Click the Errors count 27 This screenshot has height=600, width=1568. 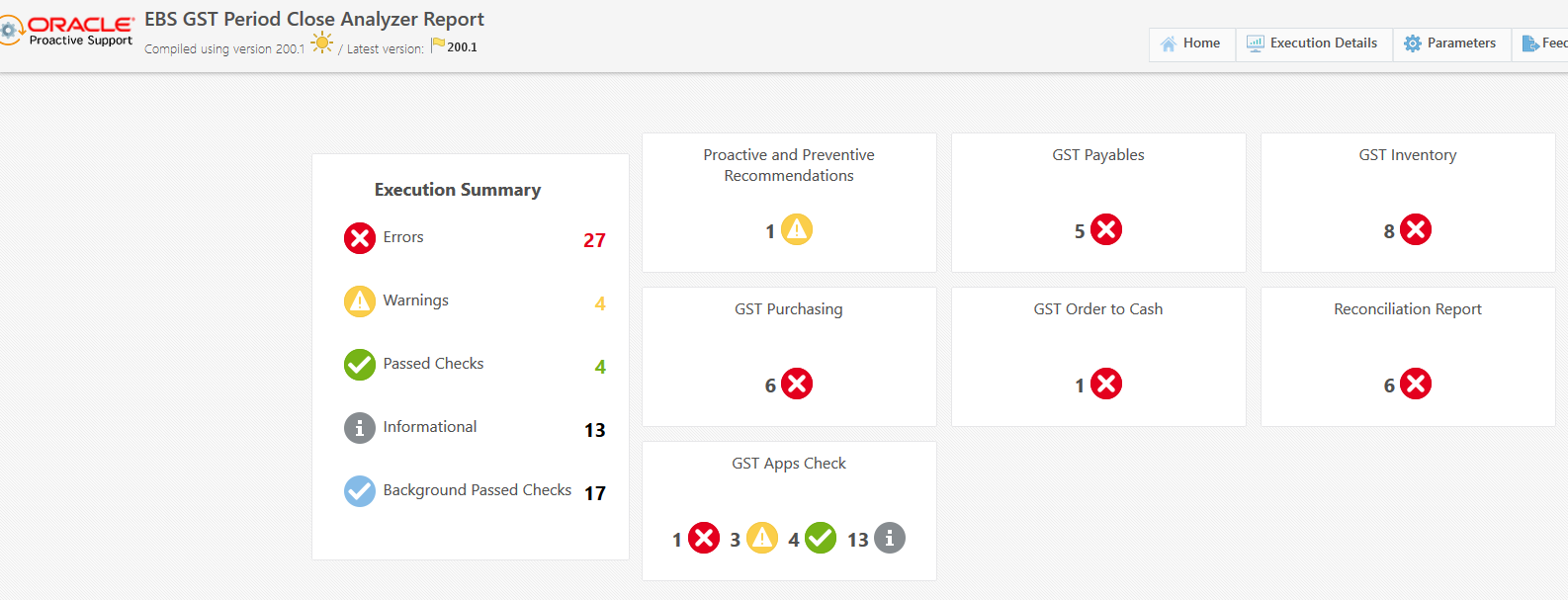(594, 240)
